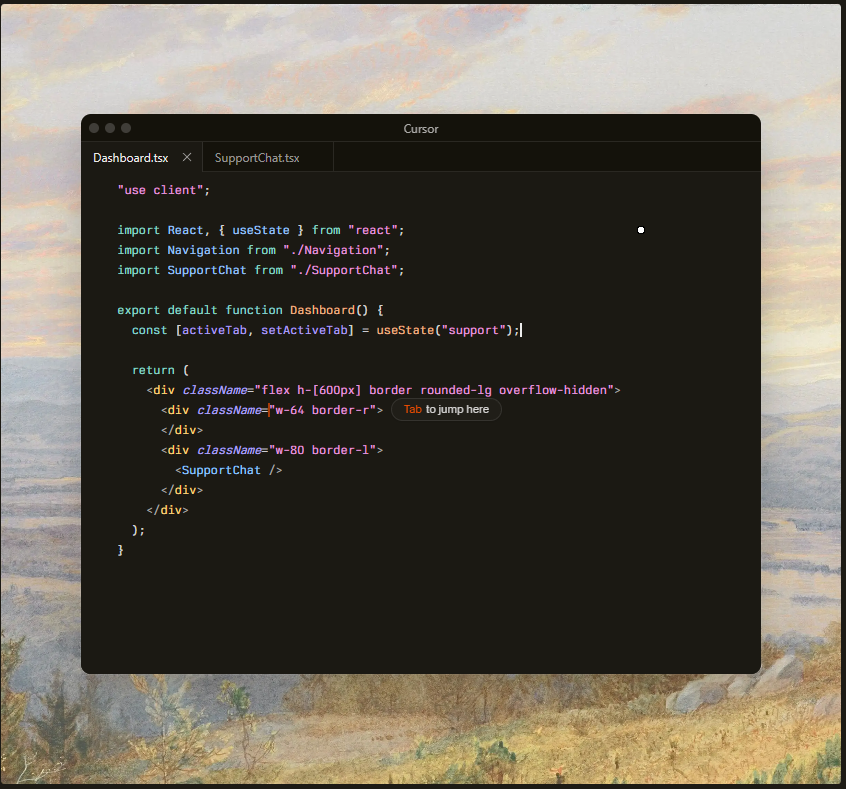Click the "./Navigation" import path
The image size is (846, 789).
333,250
